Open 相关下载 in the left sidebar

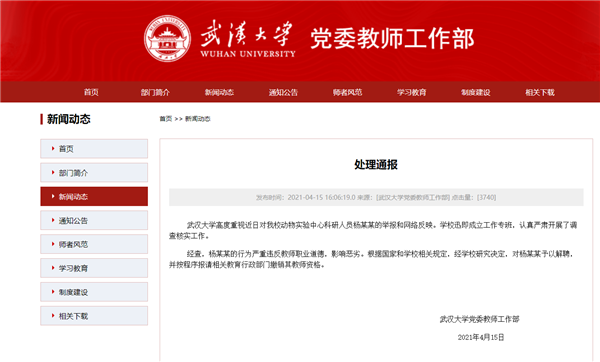click(94, 316)
